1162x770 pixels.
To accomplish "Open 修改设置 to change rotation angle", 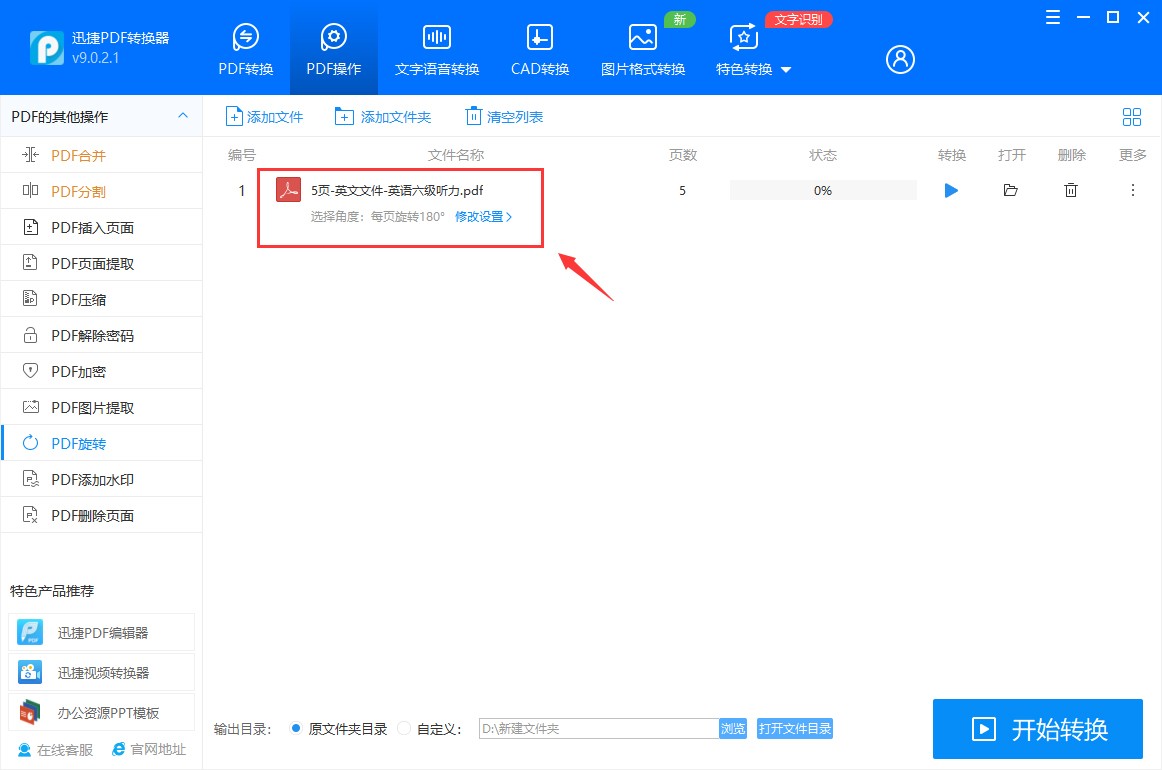I will coord(480,218).
